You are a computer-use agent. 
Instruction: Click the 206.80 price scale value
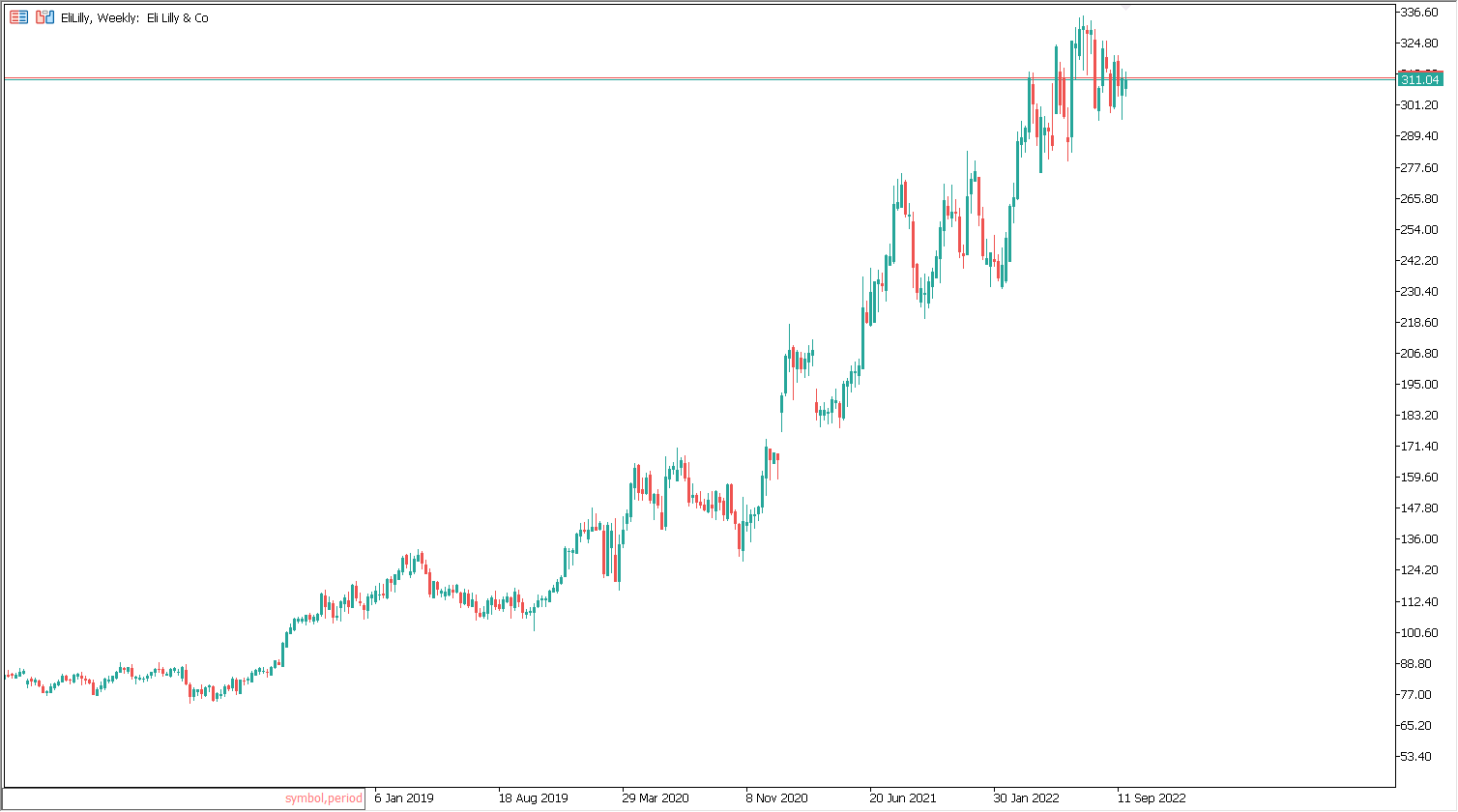point(1420,354)
